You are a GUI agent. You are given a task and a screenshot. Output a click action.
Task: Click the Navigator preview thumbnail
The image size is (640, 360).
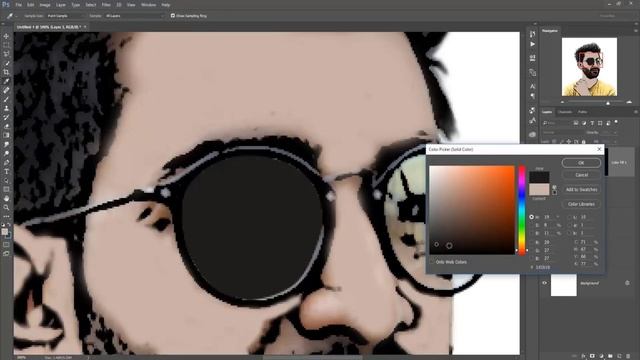589,67
